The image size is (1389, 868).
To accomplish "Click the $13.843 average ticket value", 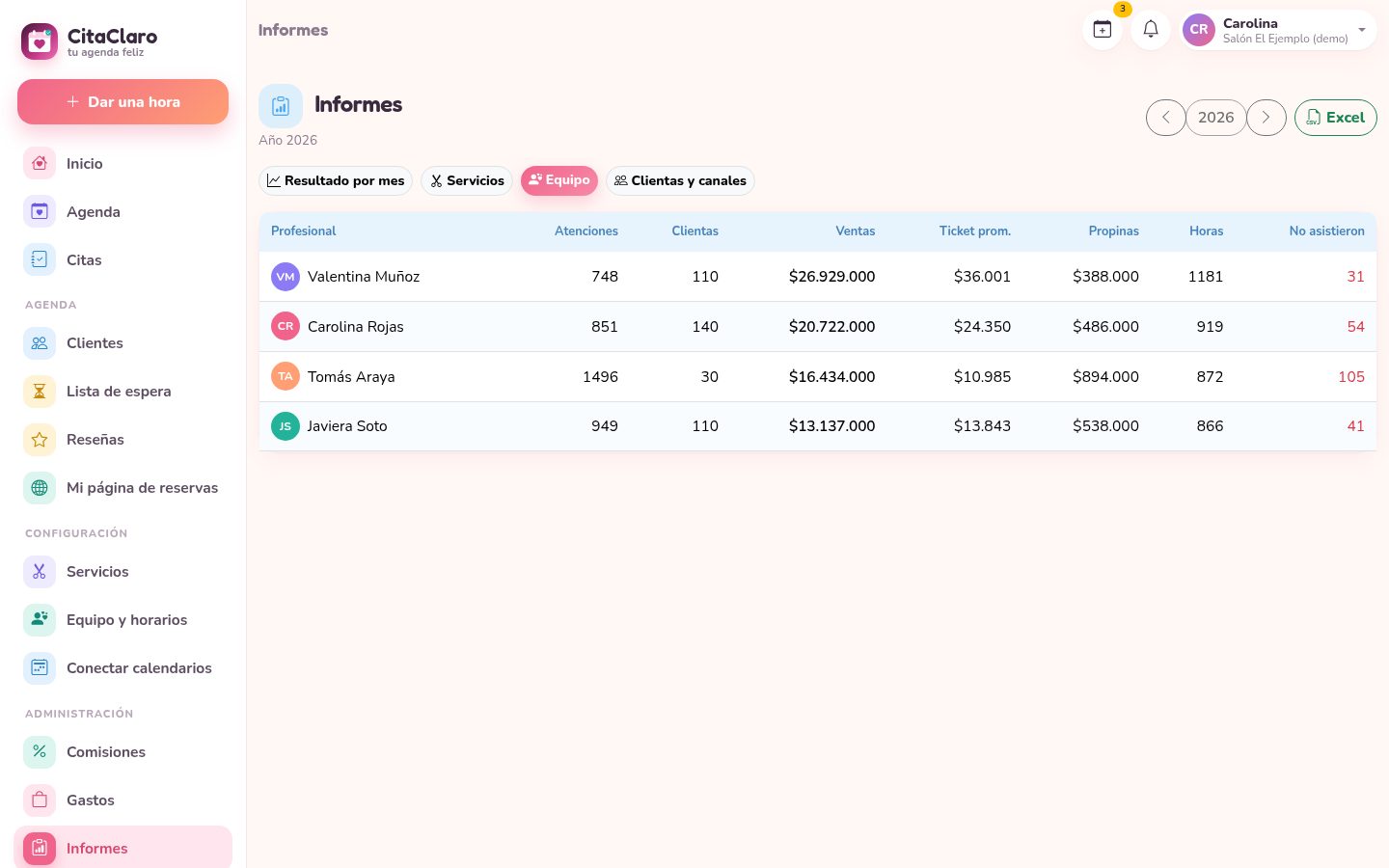I will click(983, 426).
